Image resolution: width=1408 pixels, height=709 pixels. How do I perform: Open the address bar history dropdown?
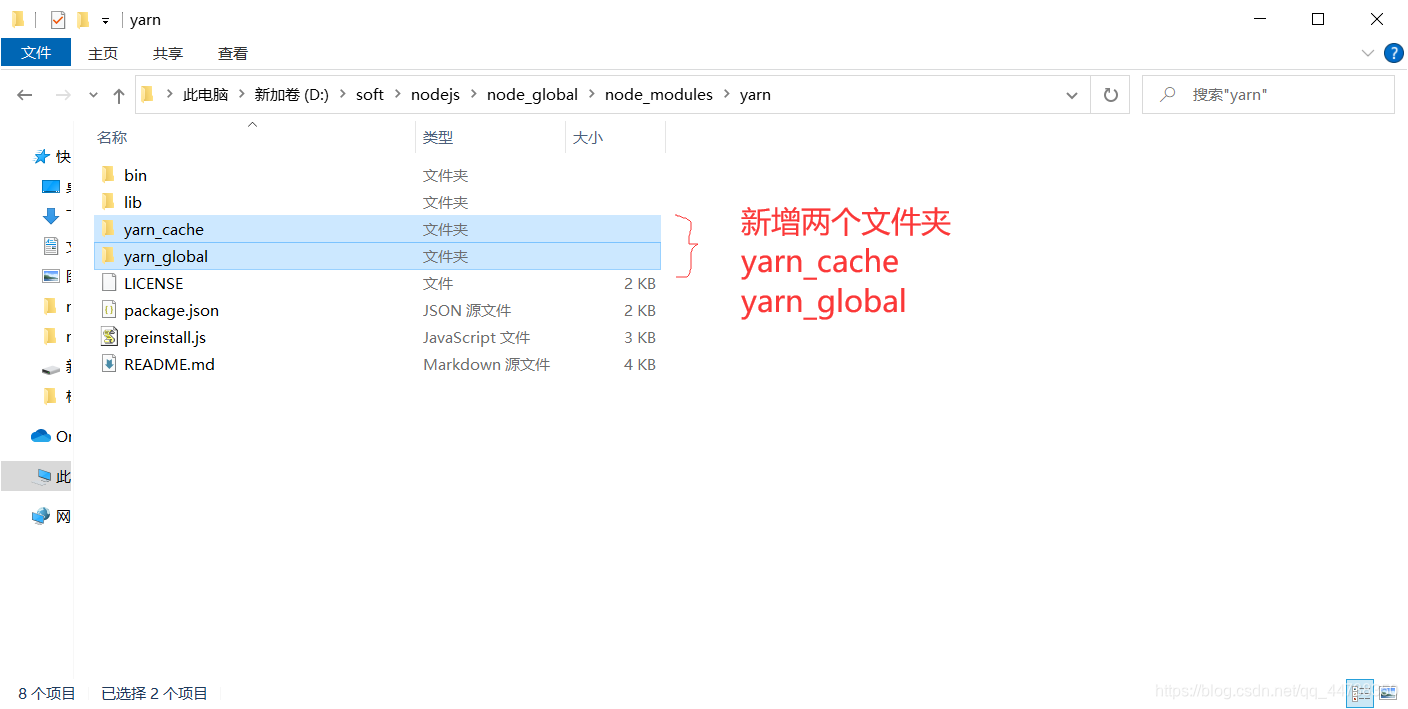(x=1071, y=94)
